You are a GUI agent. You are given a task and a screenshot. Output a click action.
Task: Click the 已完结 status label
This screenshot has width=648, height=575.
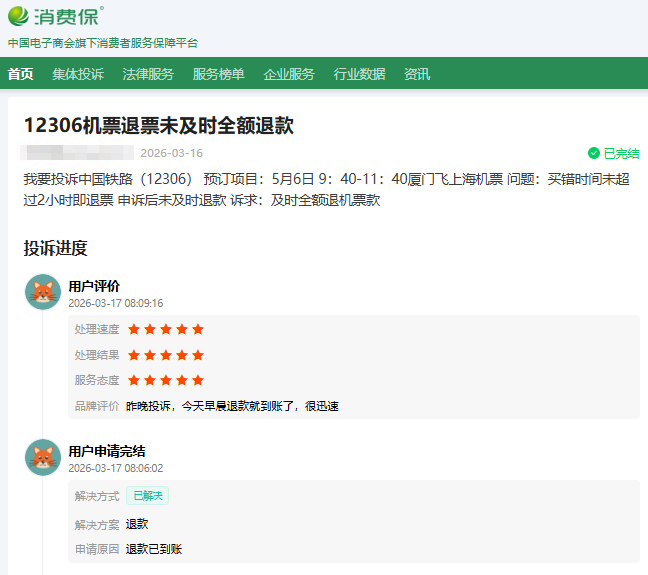coord(621,153)
